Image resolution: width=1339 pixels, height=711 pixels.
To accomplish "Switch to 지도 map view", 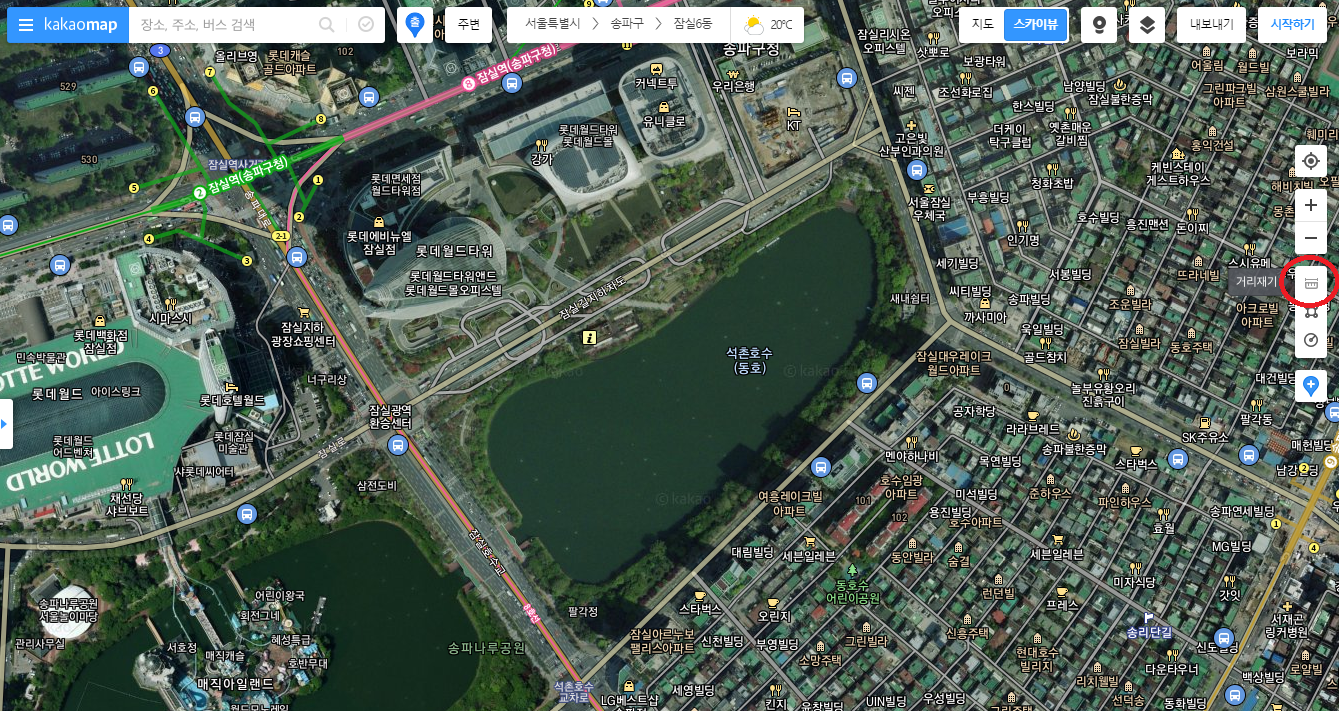I will click(982, 25).
